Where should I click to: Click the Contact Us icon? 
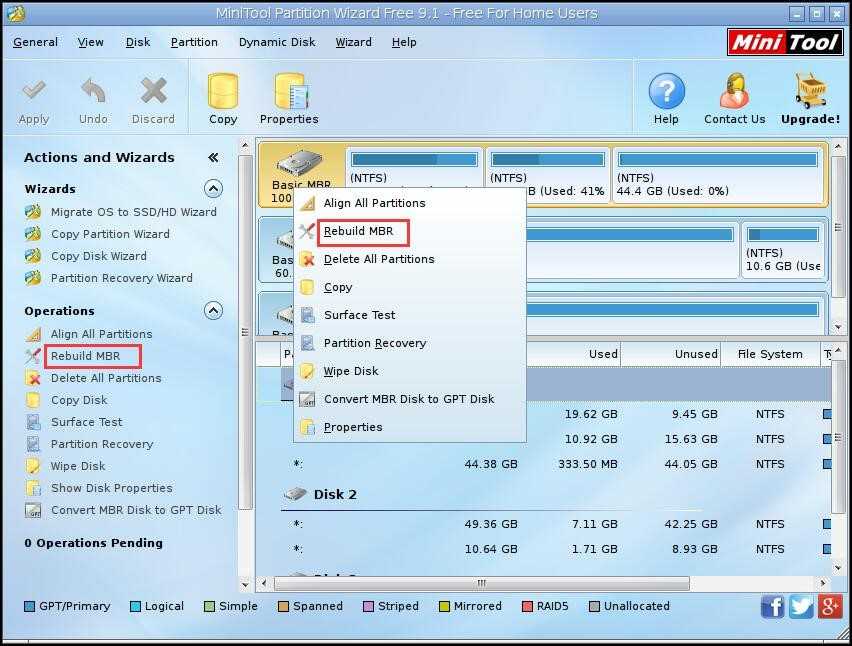pyautogui.click(x=735, y=91)
